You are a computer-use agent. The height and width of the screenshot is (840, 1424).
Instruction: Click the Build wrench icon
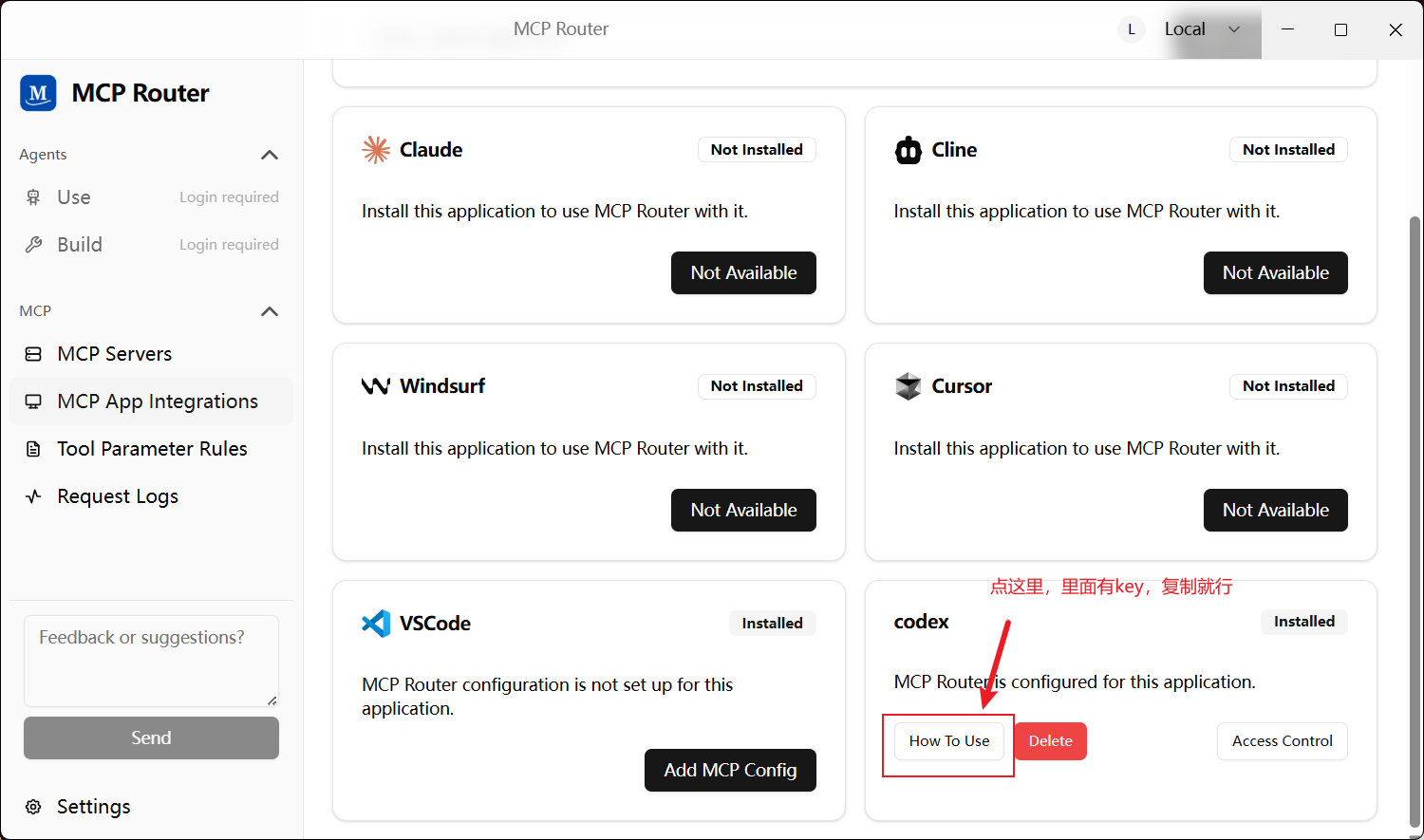[x=33, y=245]
